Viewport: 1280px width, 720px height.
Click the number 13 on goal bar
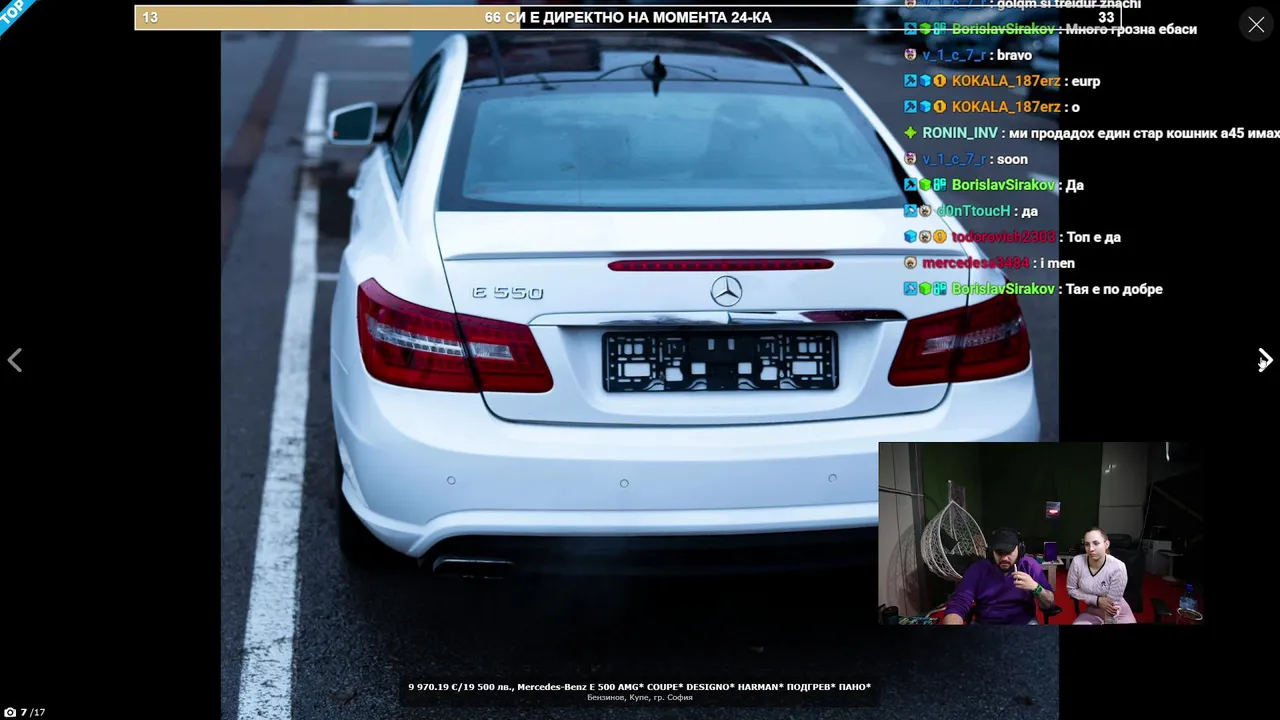pos(150,17)
